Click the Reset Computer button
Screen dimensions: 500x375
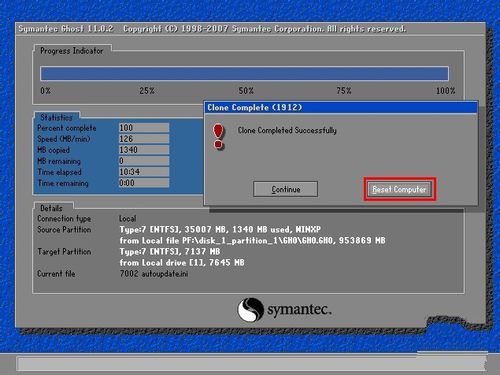pyautogui.click(x=399, y=189)
